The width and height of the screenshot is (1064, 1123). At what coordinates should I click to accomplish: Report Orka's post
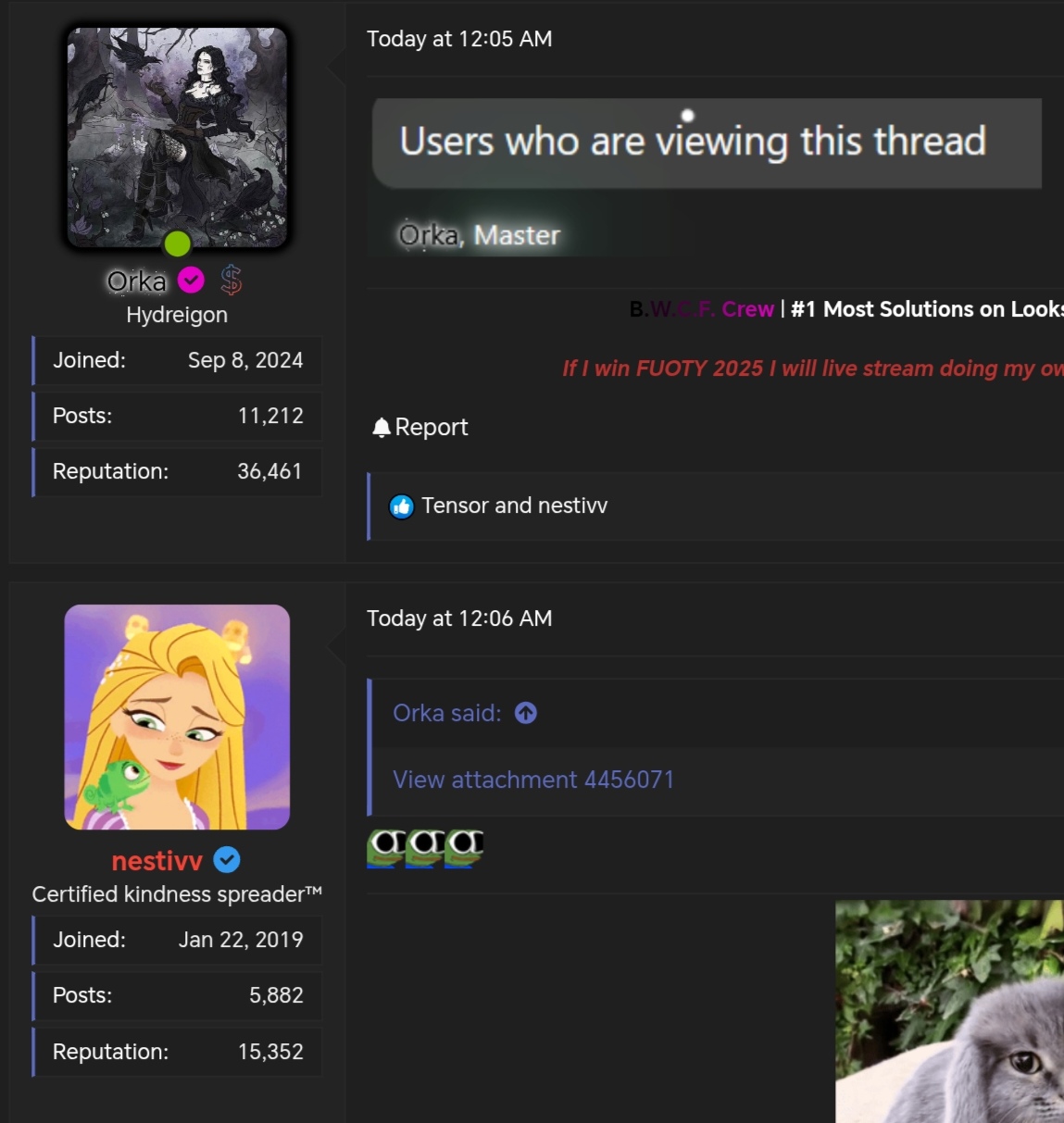point(431,427)
